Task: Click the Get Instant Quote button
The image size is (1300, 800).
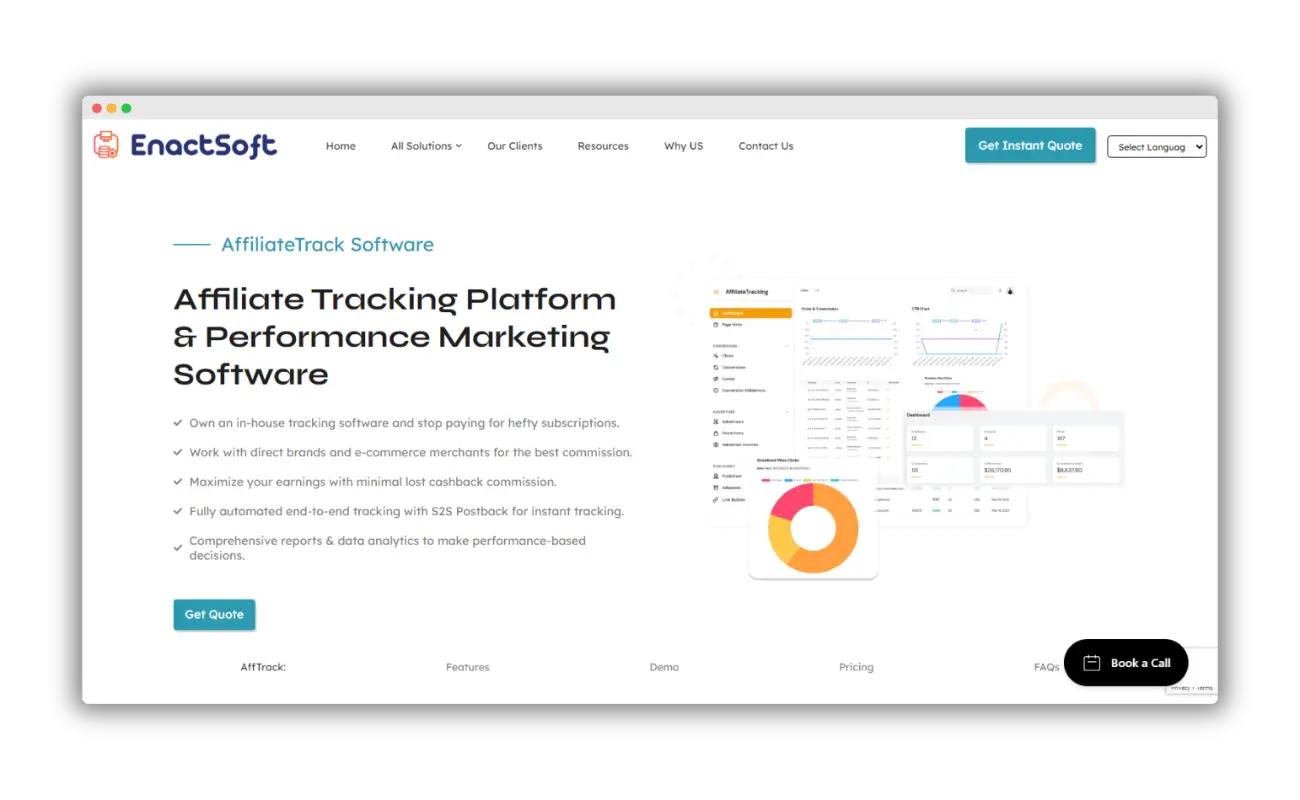Action: coord(1030,145)
